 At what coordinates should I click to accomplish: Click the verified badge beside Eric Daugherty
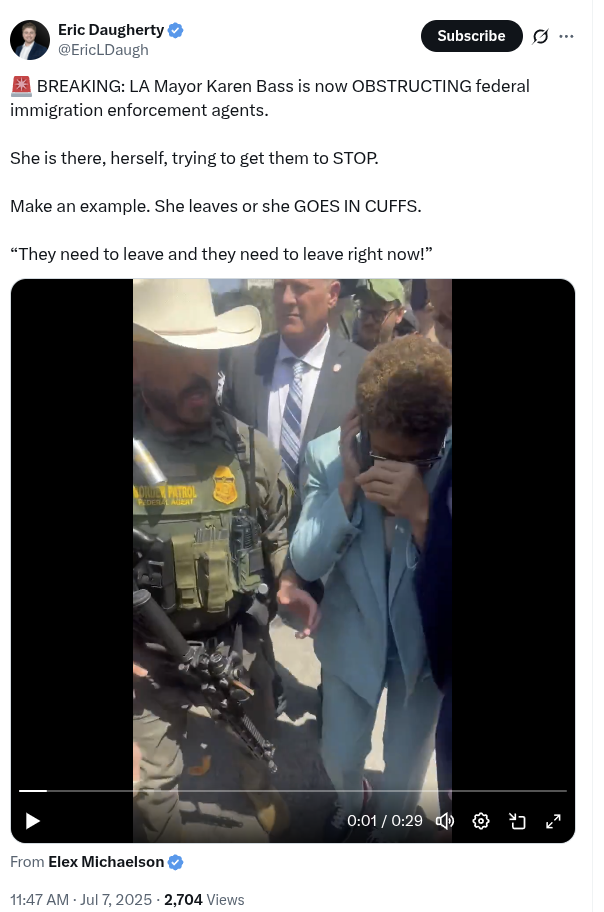pos(176,30)
